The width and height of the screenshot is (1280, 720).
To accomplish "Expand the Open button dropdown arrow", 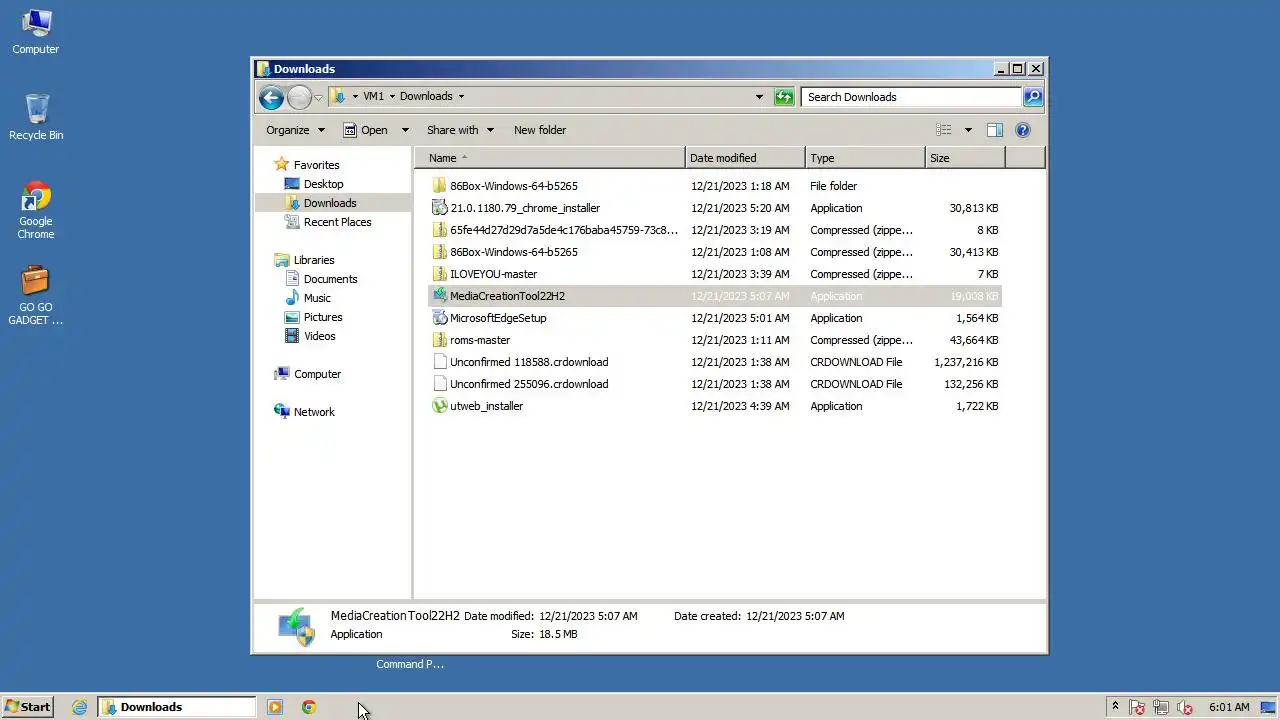I will pyautogui.click(x=405, y=130).
